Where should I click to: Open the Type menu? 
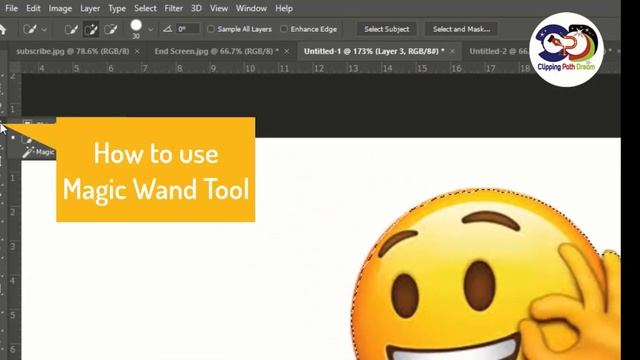coord(117,8)
